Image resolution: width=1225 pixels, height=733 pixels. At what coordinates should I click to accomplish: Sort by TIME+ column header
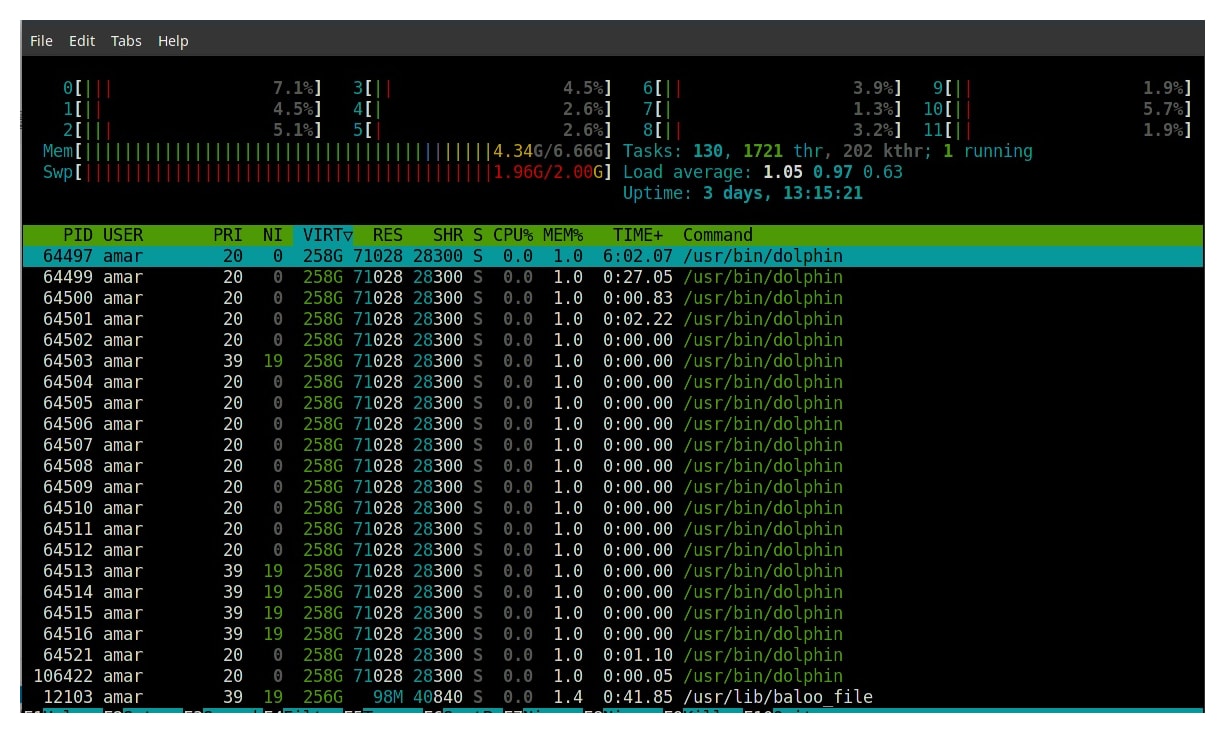pyautogui.click(x=637, y=235)
